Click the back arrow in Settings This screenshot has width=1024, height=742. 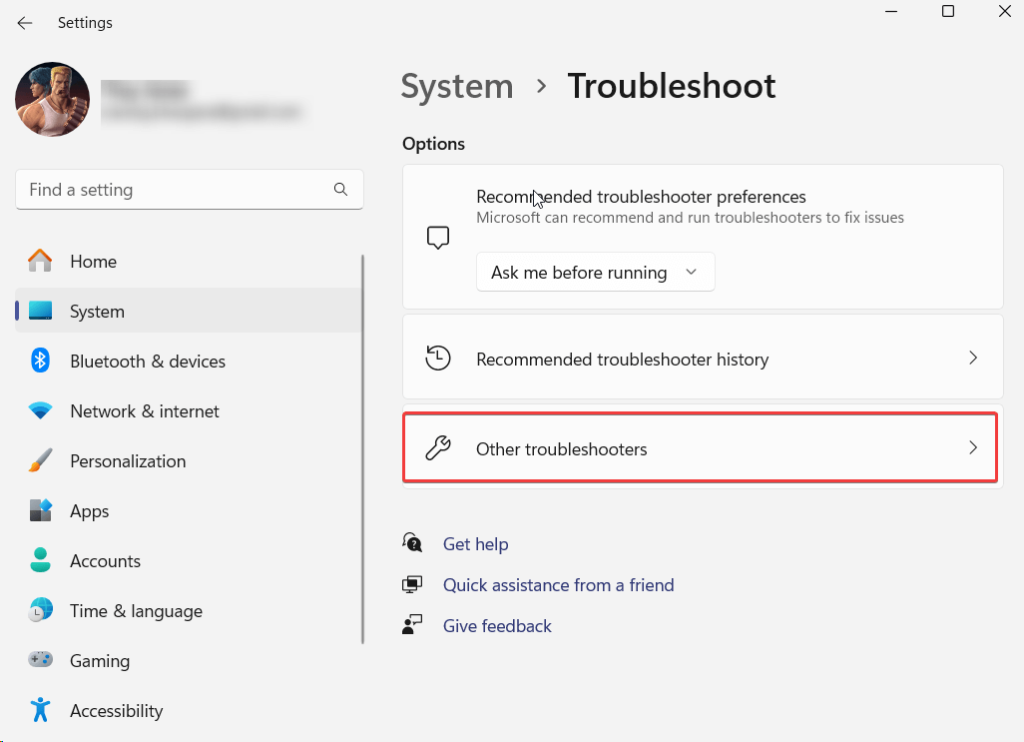(x=25, y=23)
